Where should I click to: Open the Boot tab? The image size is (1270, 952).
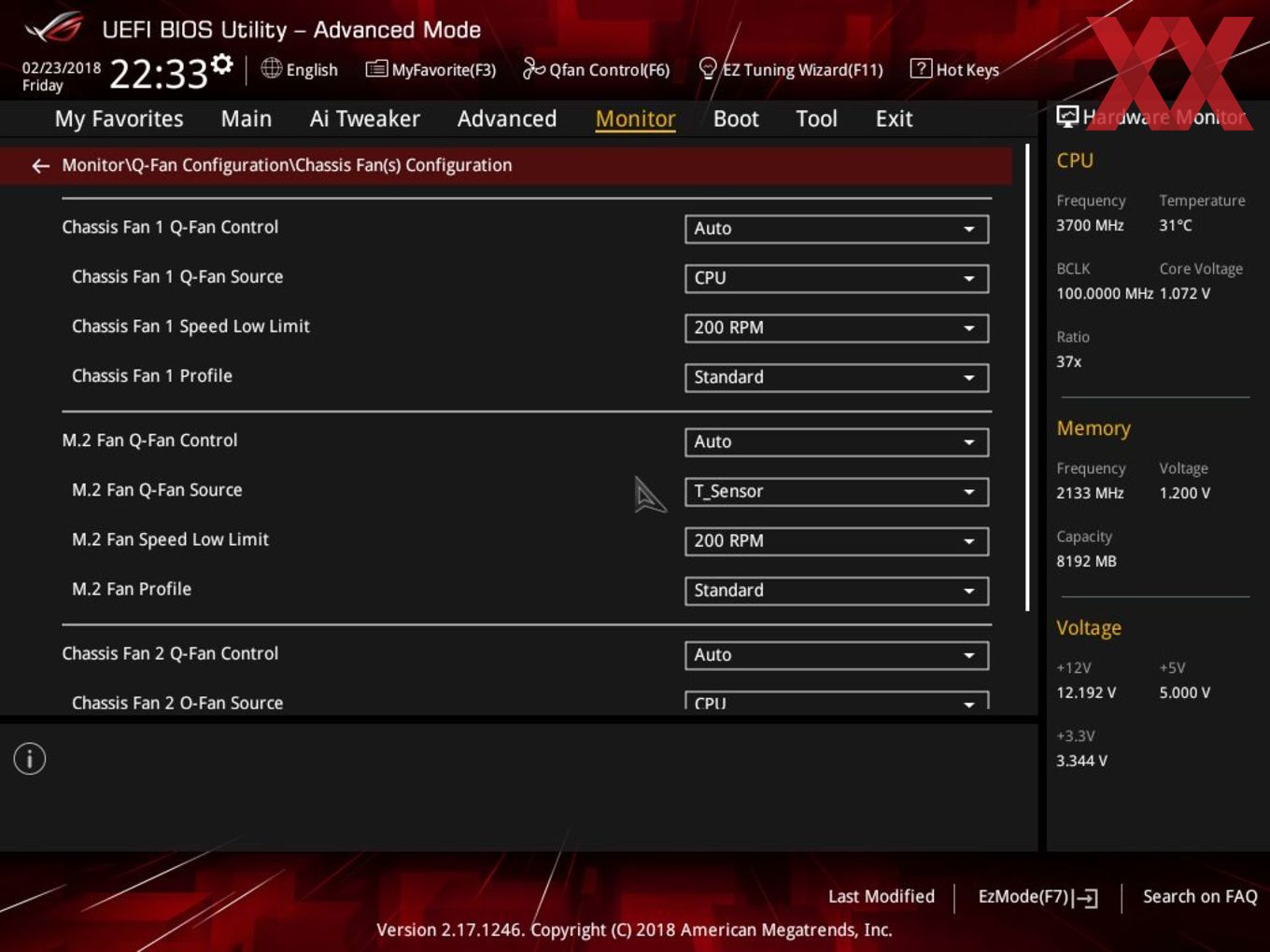pyautogui.click(x=736, y=119)
